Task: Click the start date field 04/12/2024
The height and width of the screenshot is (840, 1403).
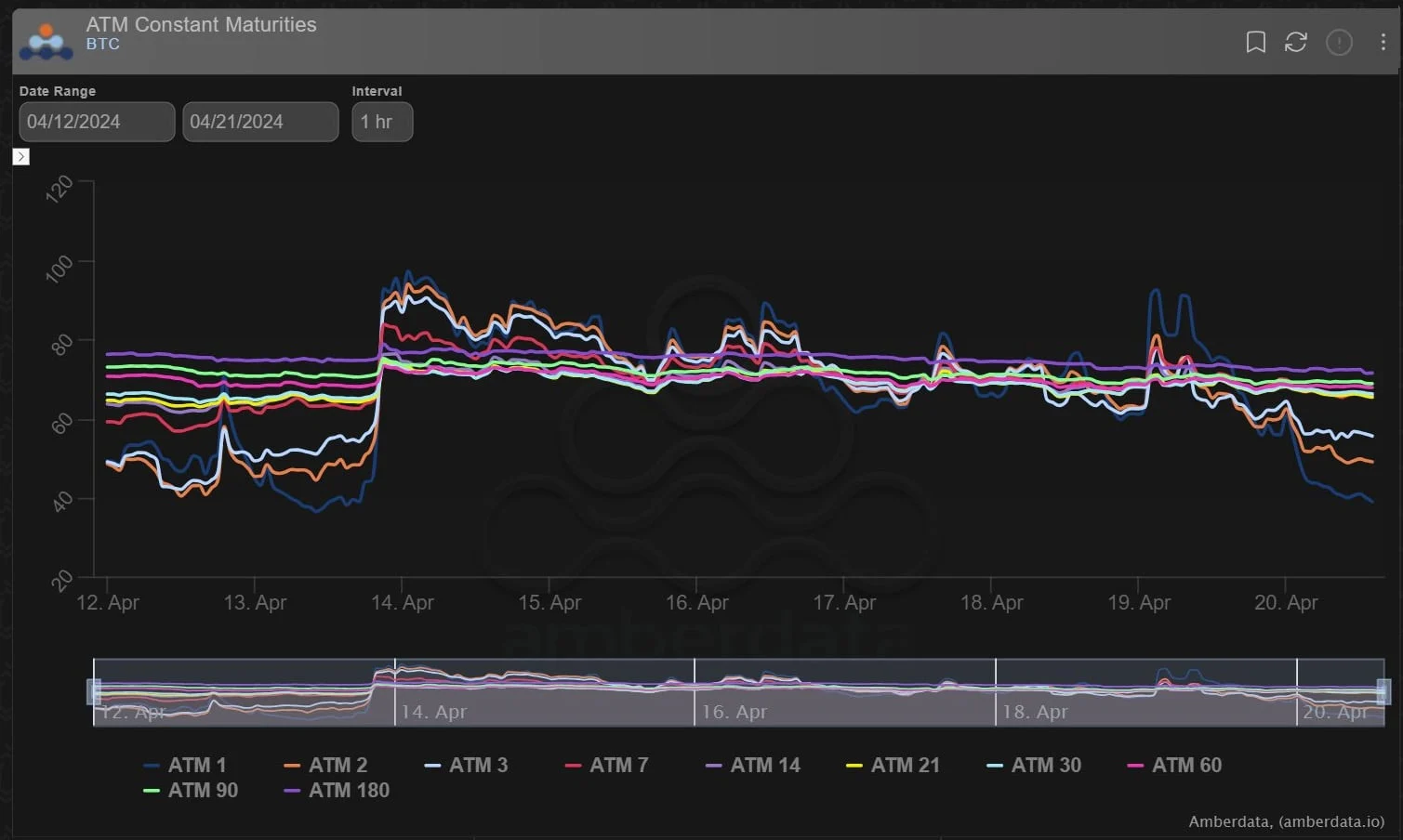Action: [x=97, y=122]
